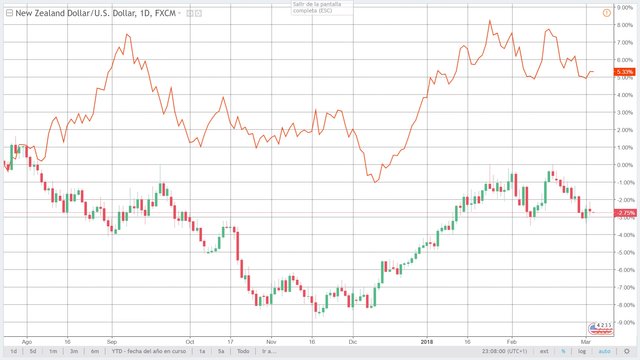Click the flag logo badge bottom right

[600, 328]
